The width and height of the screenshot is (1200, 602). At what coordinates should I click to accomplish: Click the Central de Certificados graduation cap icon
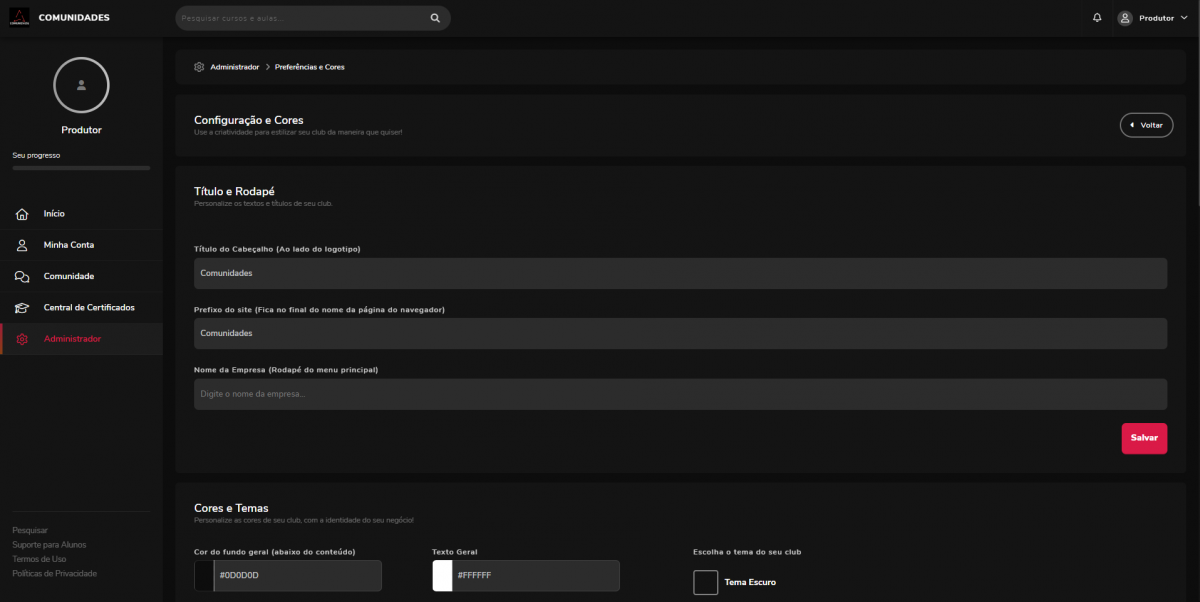tap(22, 308)
